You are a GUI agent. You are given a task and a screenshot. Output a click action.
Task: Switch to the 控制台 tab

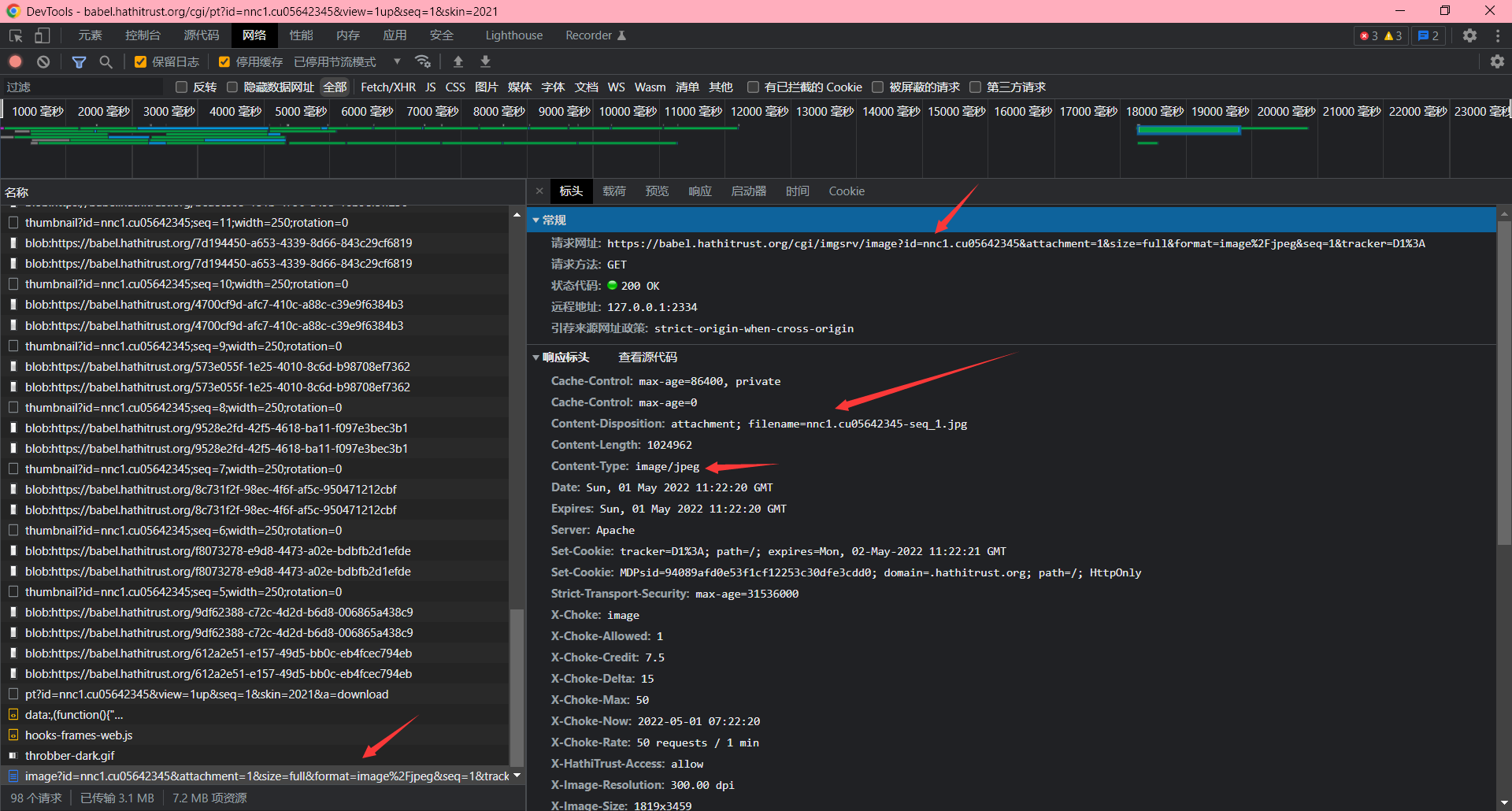(x=143, y=35)
